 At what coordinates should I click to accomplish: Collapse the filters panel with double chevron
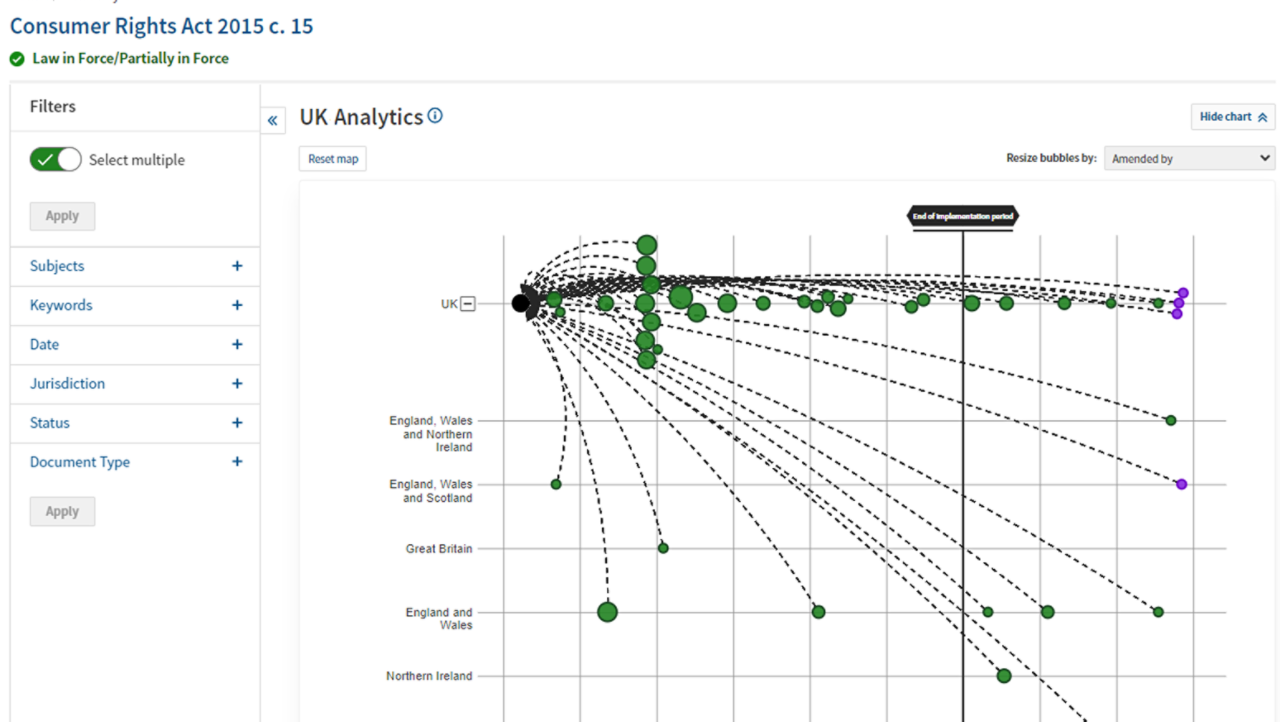pos(272,120)
